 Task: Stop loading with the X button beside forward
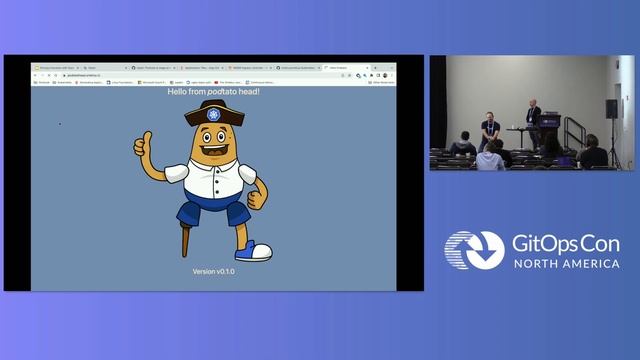[x=49, y=76]
